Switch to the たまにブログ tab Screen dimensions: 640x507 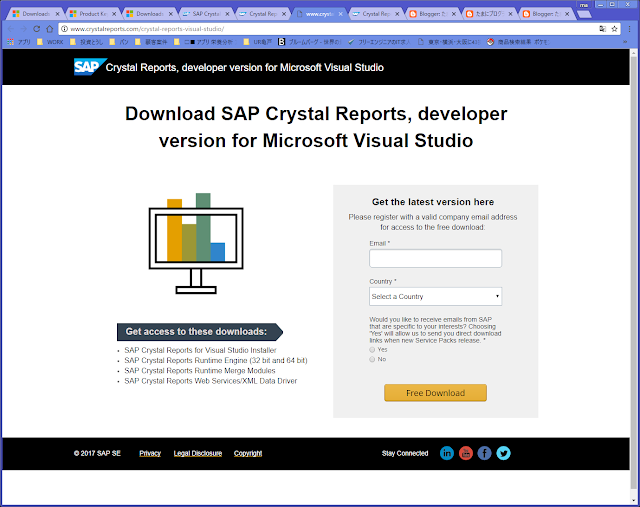488,14
